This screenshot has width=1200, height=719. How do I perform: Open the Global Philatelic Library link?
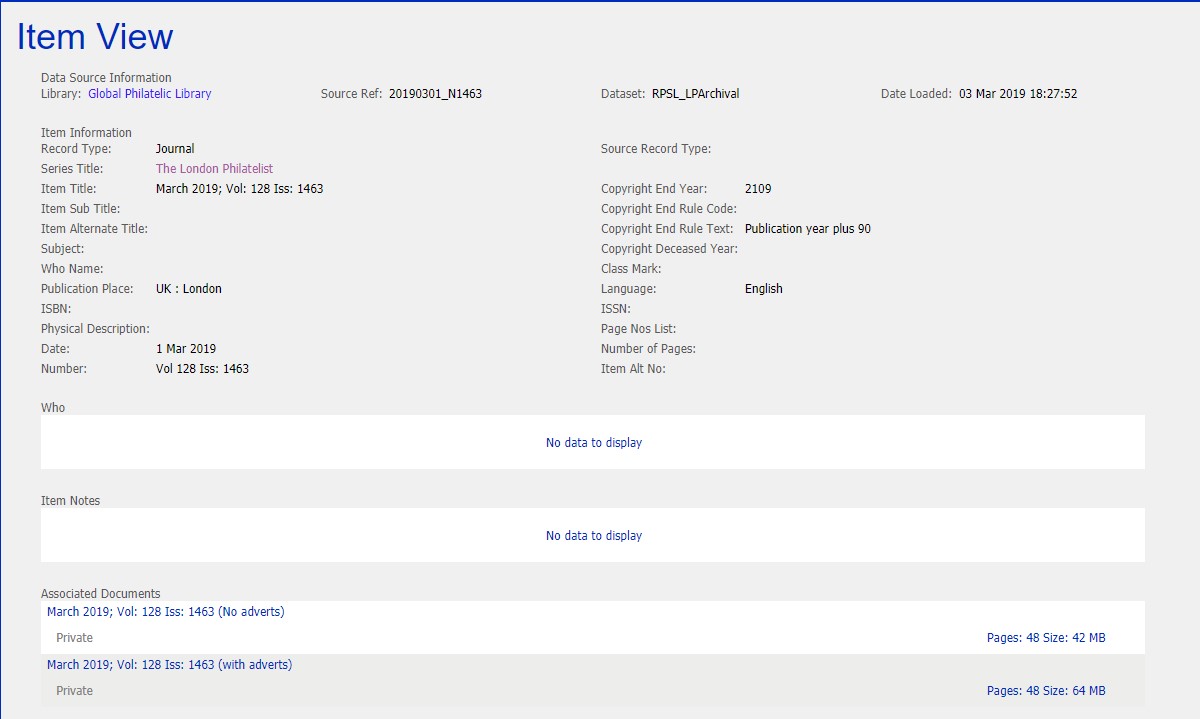(x=150, y=94)
